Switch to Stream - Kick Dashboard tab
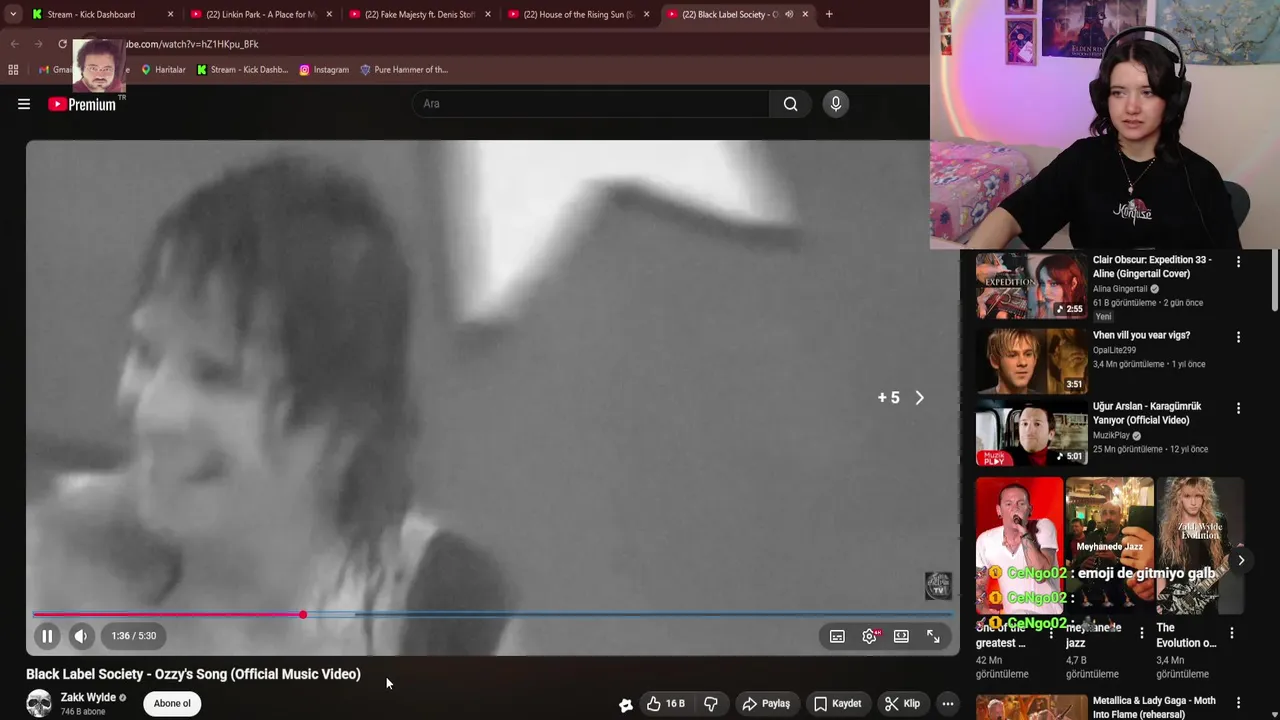Screen dimensions: 1280x720 91,14
